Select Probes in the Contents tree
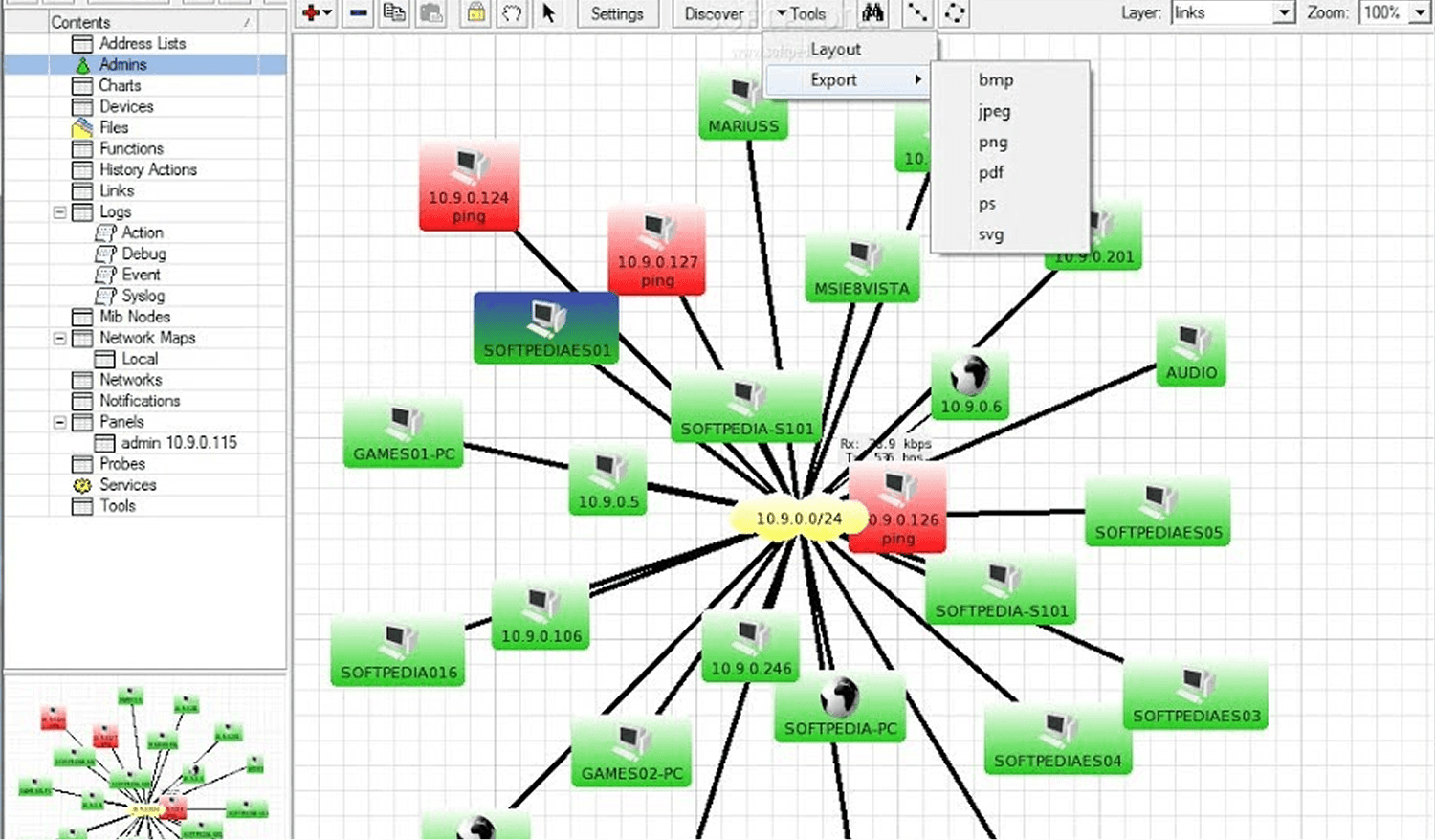1435x840 pixels. [x=122, y=464]
